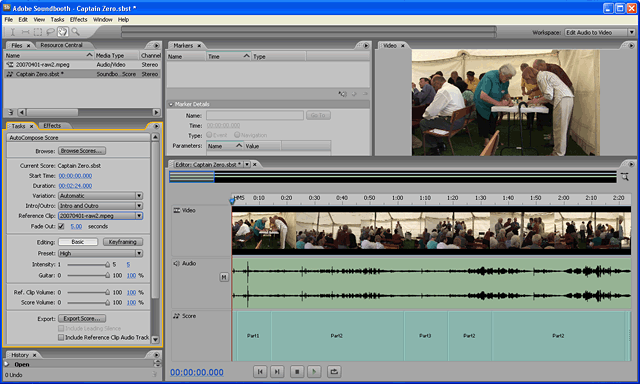Click the Start Time value link
Image resolution: width=640 pixels, height=384 pixels.
75,176
